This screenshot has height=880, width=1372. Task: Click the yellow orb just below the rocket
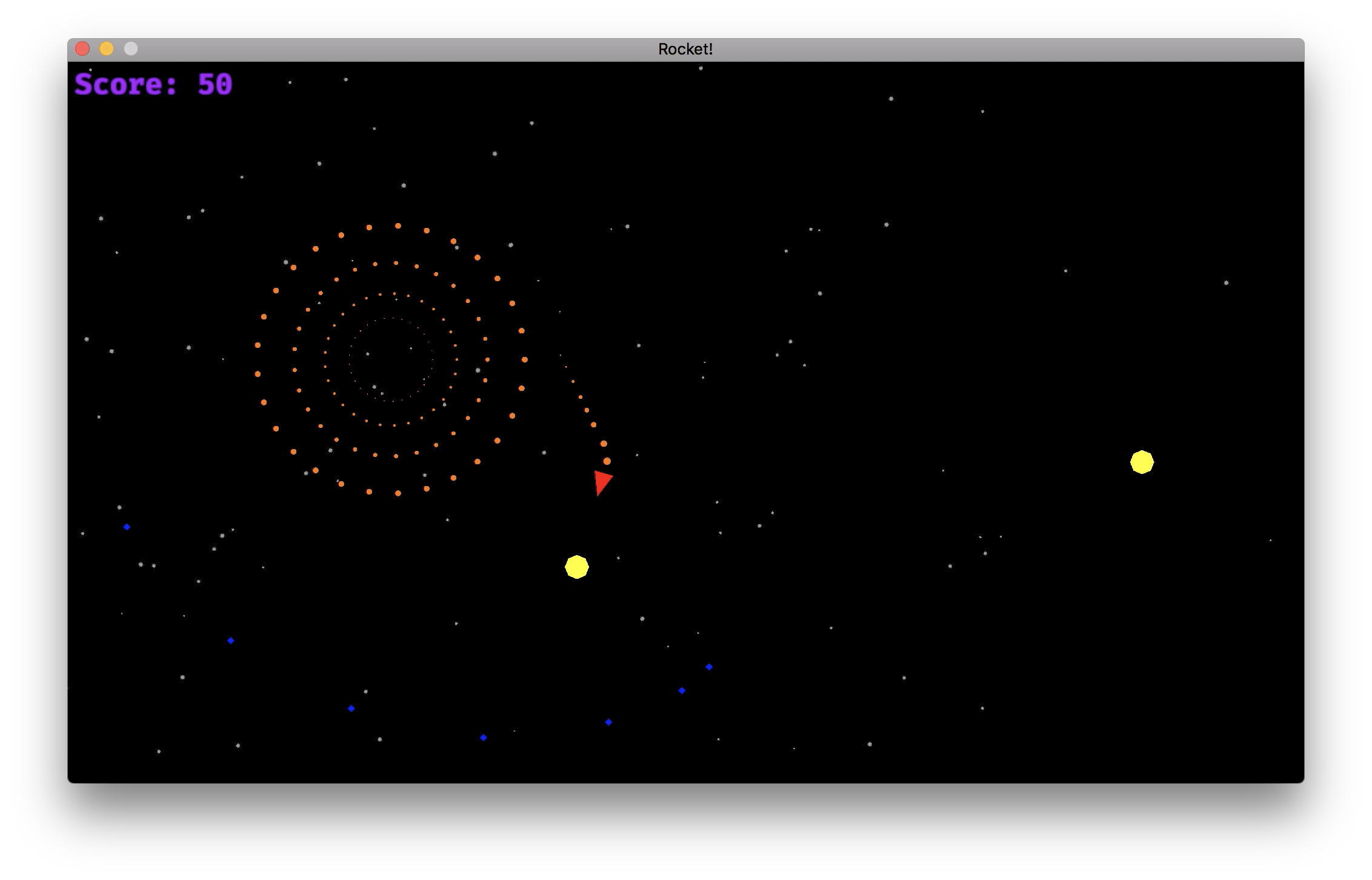[x=576, y=567]
